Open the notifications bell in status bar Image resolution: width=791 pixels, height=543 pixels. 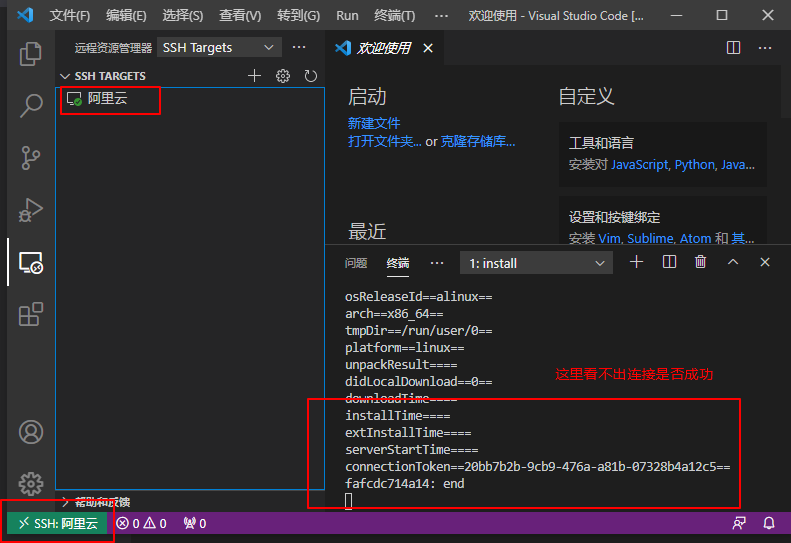click(x=768, y=523)
